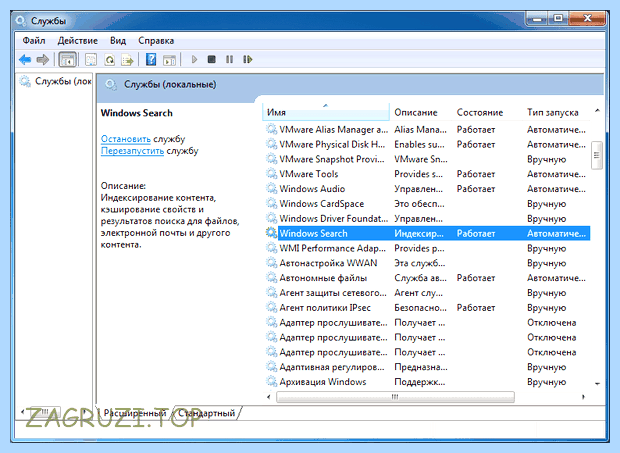
Task: Click the scroll up arrow of services list
Action: tap(597, 111)
